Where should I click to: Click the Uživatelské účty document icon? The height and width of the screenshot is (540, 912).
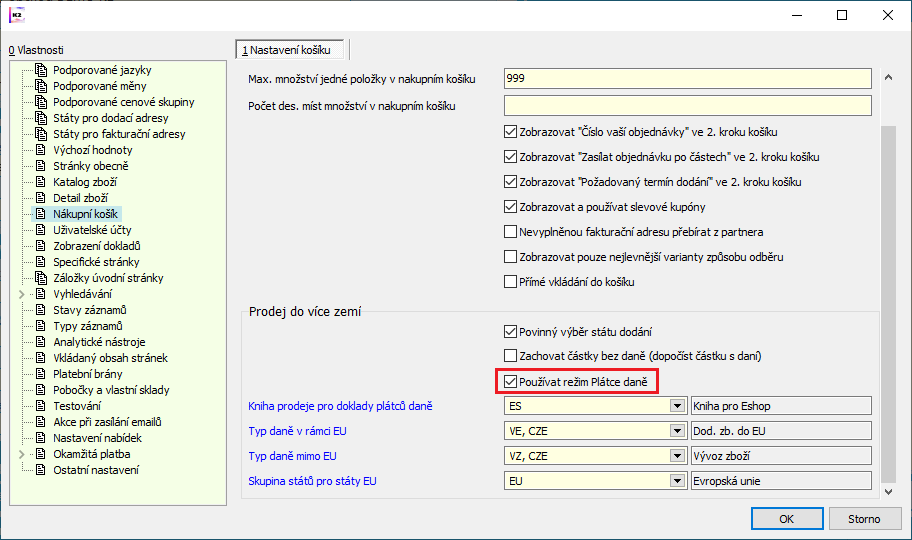pyautogui.click(x=41, y=230)
